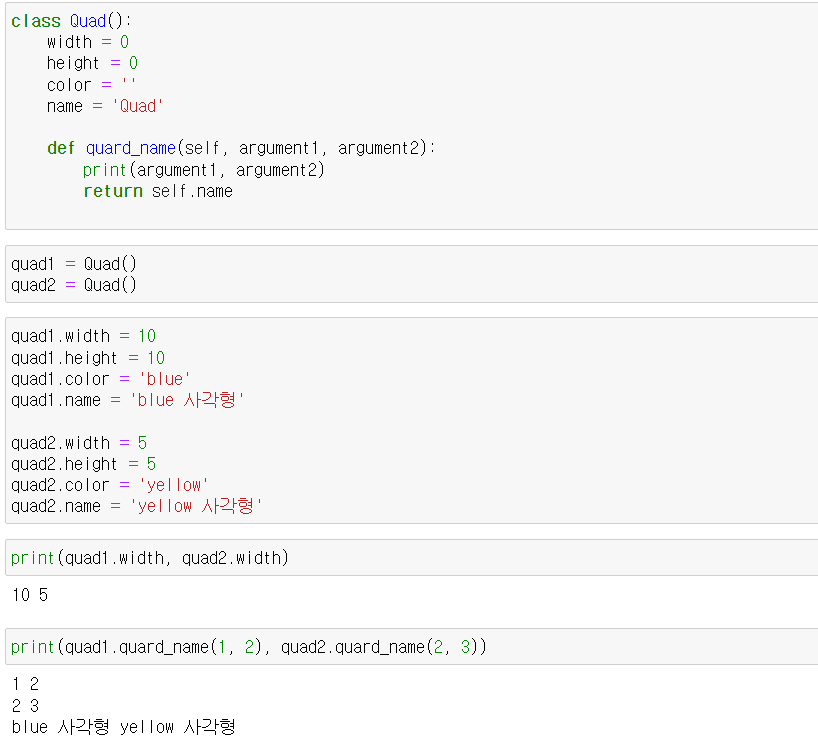Click the '10 5' output text
Viewport: 818px width, 751px height.
[x=30, y=595]
